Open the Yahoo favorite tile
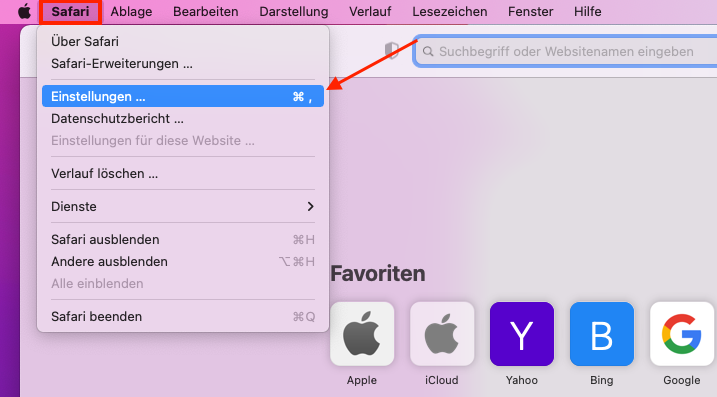The height and width of the screenshot is (397, 717). pyautogui.click(x=522, y=334)
